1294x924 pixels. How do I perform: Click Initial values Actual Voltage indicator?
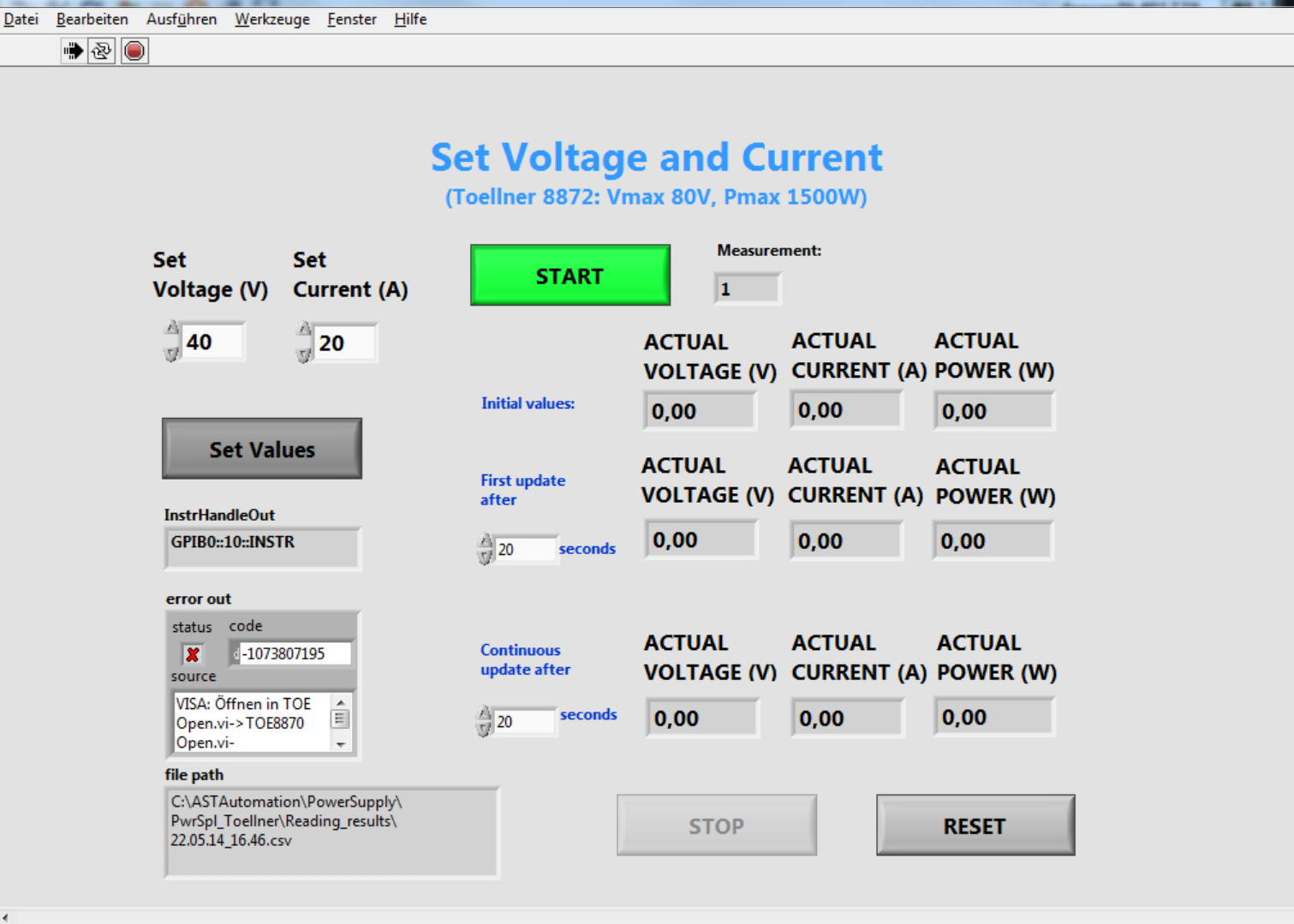[x=700, y=411]
